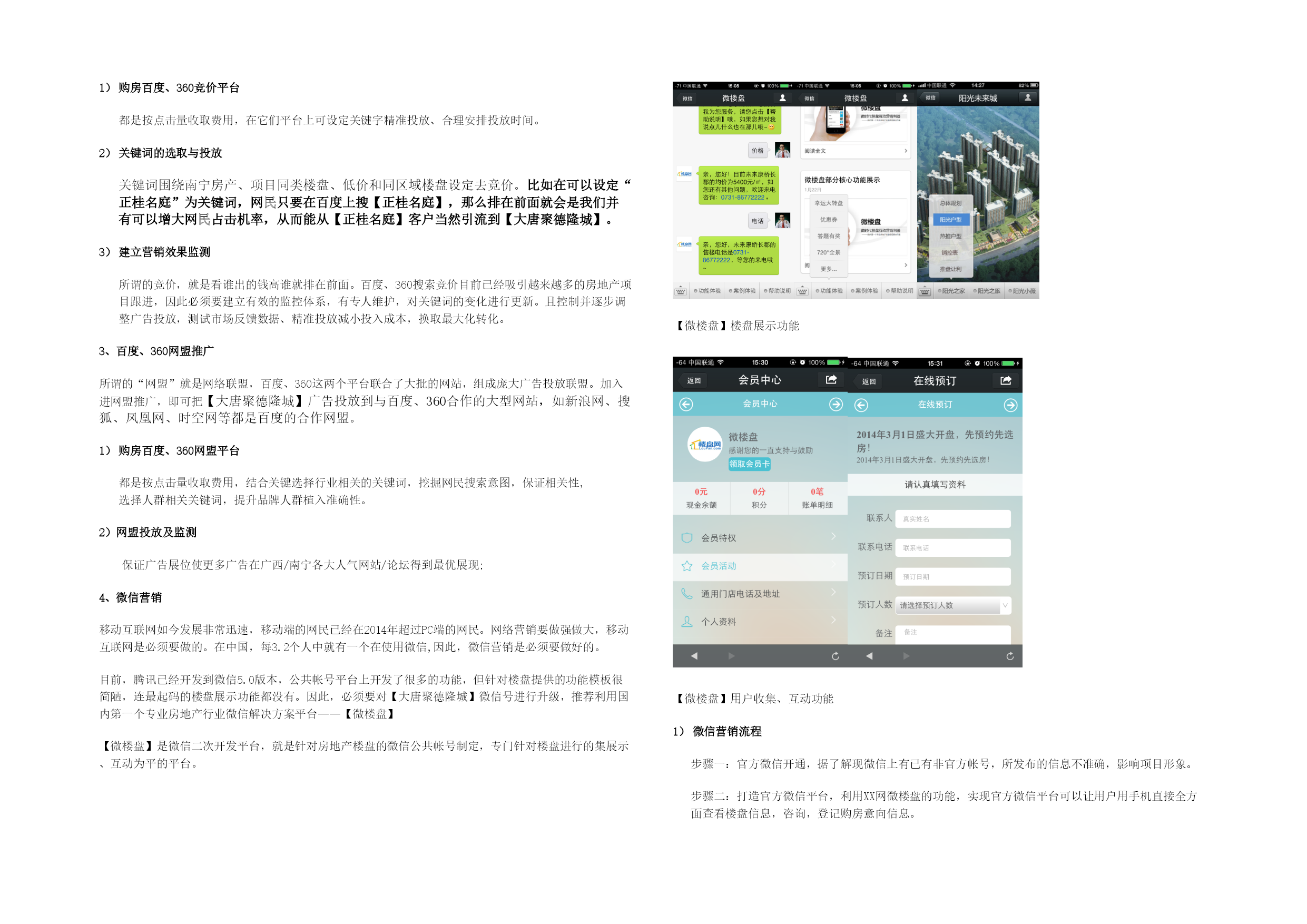Open the keyboard toggle icon on the 15:08 chat screen
Viewport: 1307px width, 924px height.
click(680, 291)
